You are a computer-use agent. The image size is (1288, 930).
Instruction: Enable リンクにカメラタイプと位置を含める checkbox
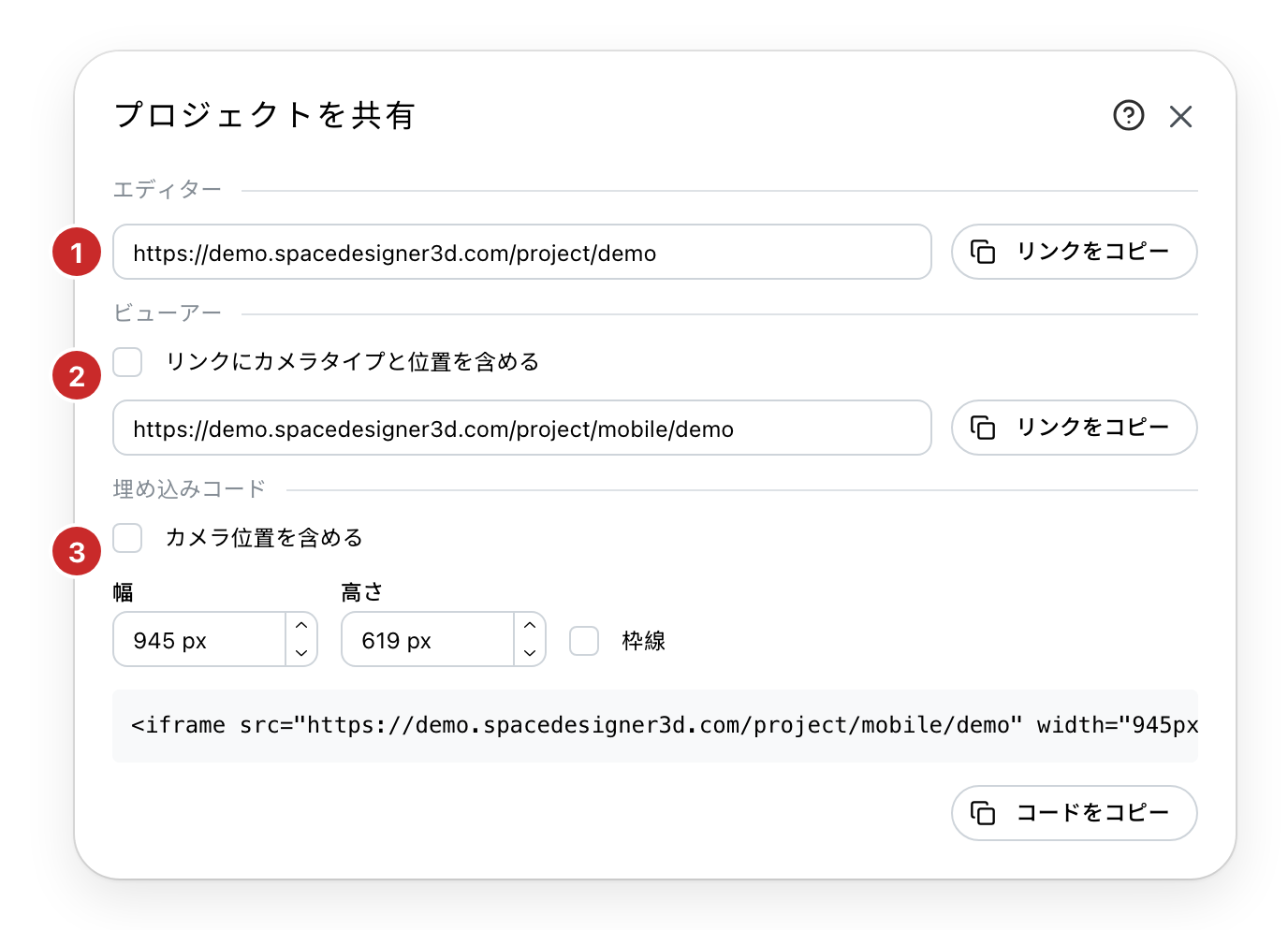click(x=127, y=362)
